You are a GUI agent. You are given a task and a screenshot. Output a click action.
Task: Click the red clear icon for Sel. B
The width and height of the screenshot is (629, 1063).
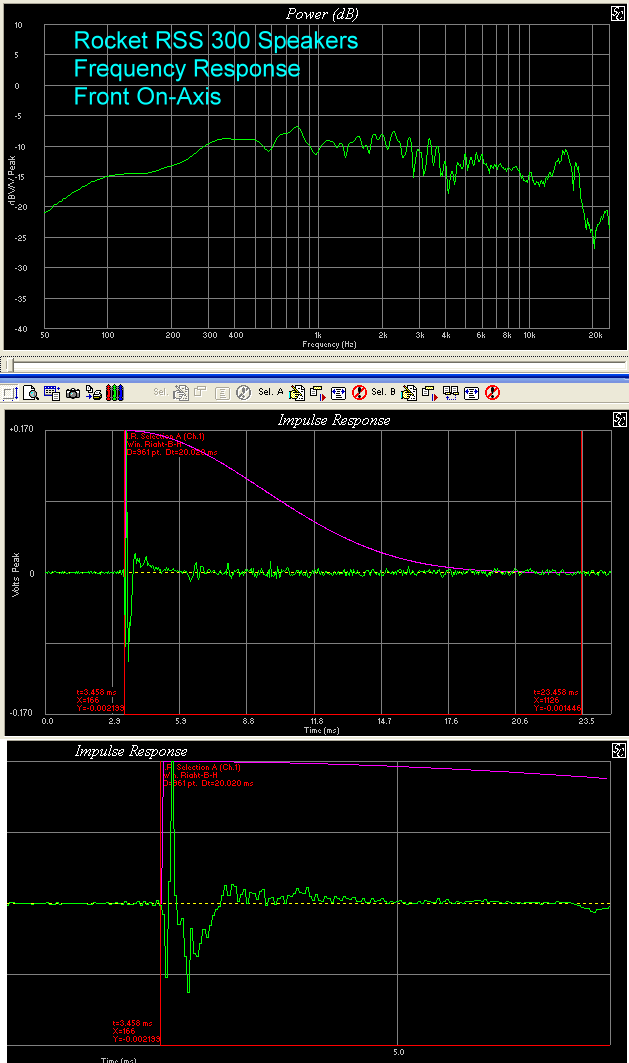493,393
